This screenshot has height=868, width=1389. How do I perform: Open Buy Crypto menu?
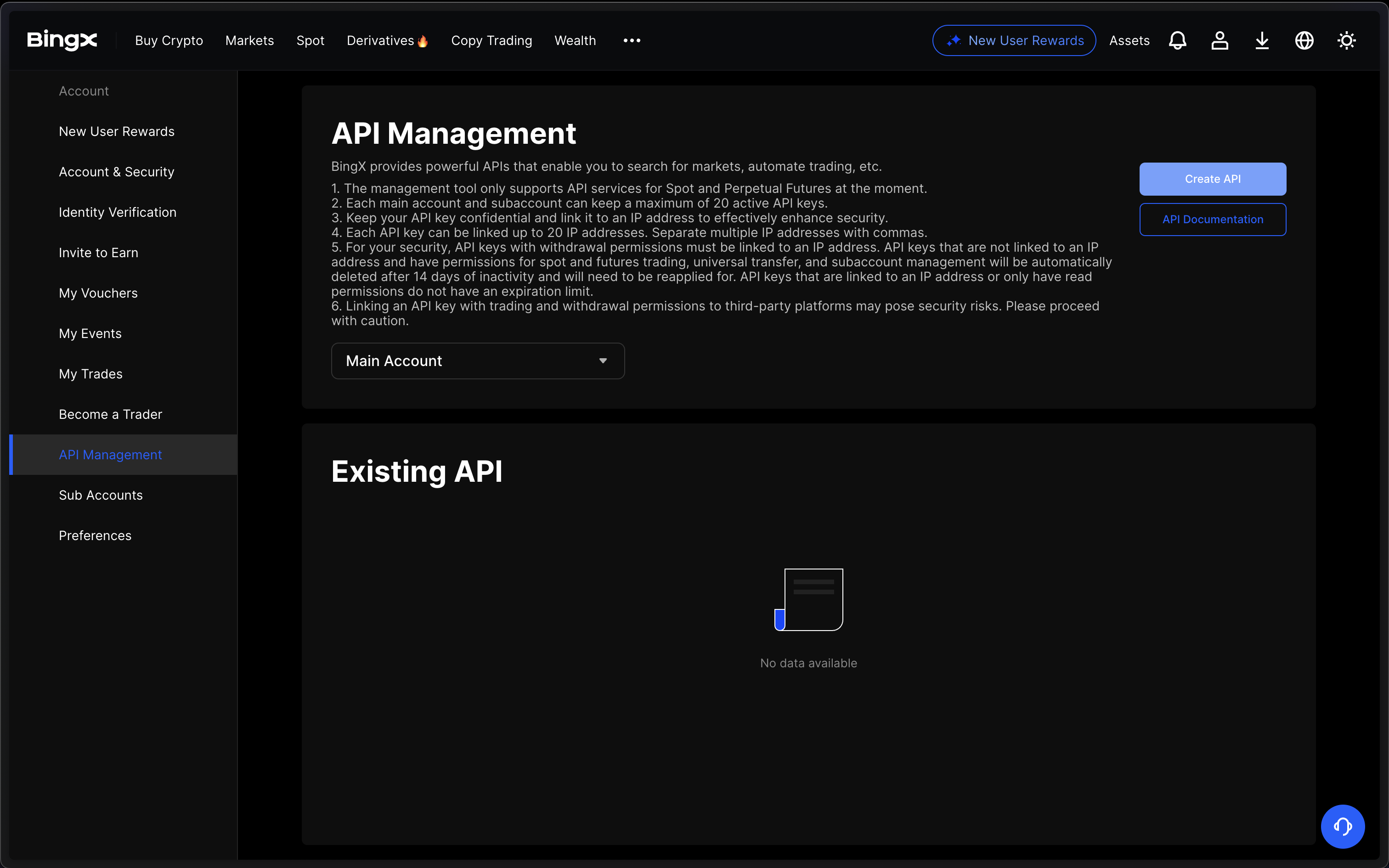pyautogui.click(x=169, y=40)
